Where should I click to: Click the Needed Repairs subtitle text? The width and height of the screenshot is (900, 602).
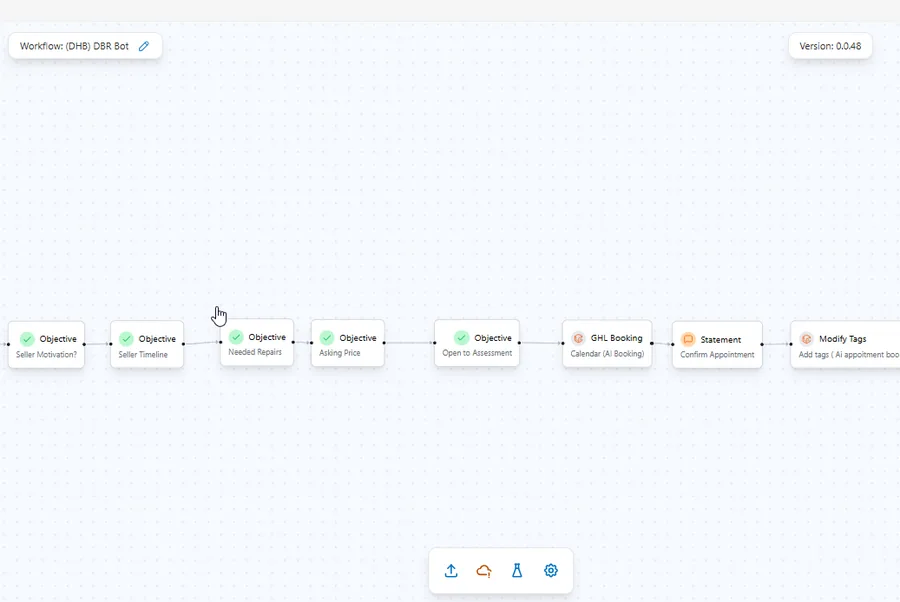pos(255,352)
